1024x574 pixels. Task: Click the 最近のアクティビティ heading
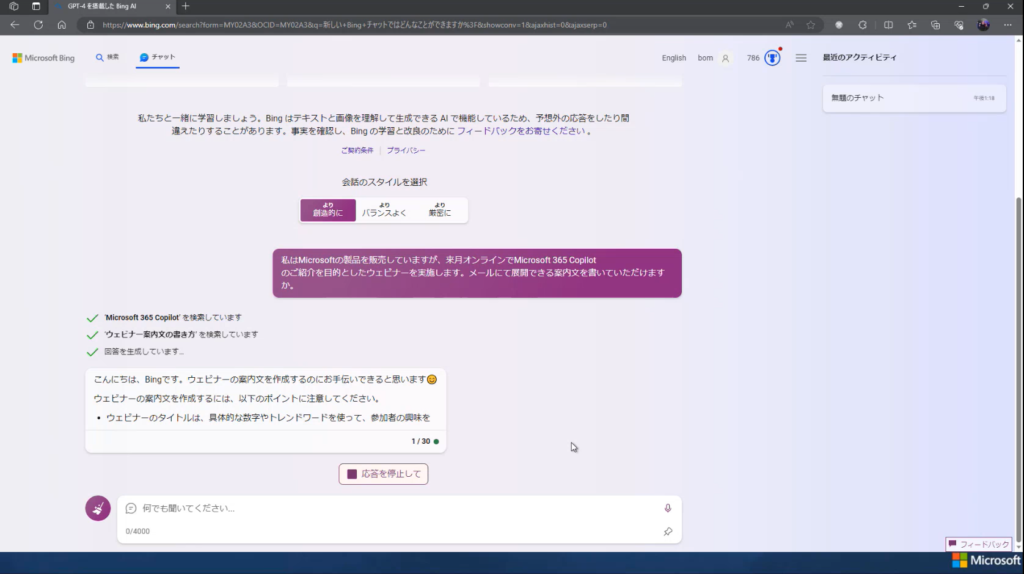(859, 57)
